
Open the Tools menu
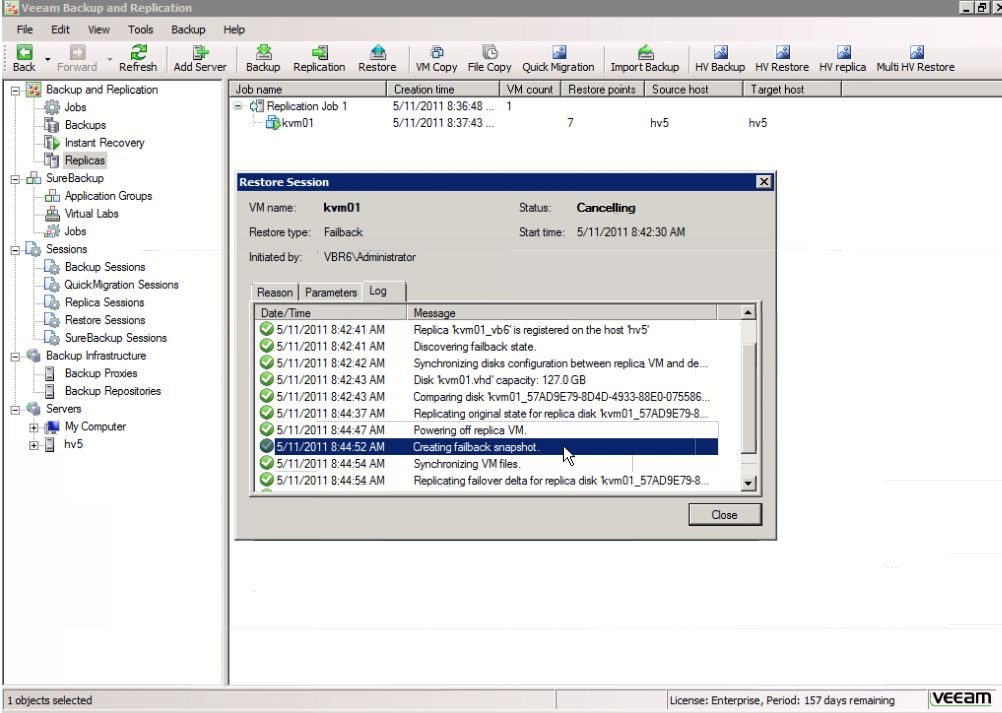point(140,29)
